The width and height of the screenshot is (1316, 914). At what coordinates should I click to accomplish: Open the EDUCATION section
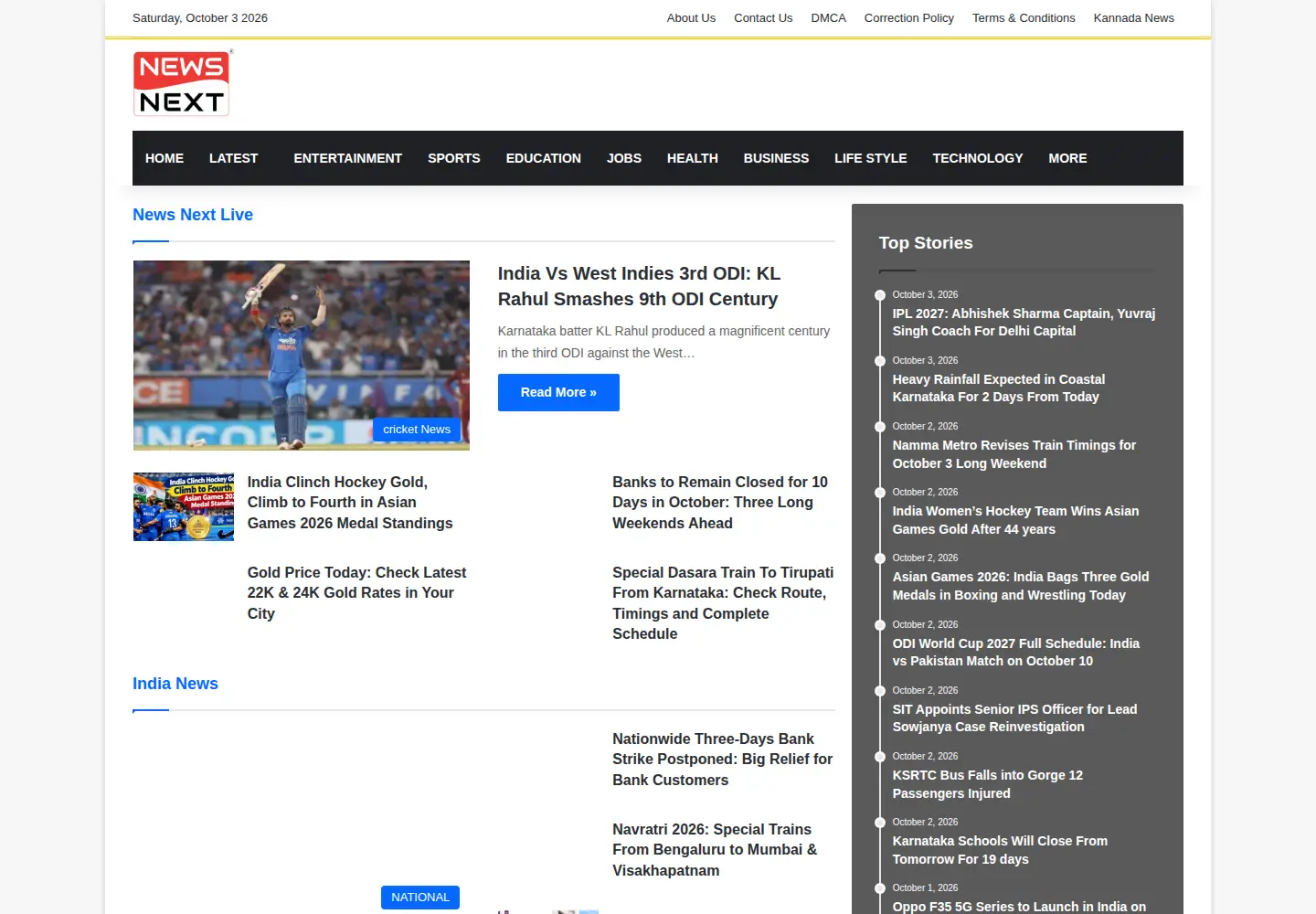pos(543,158)
